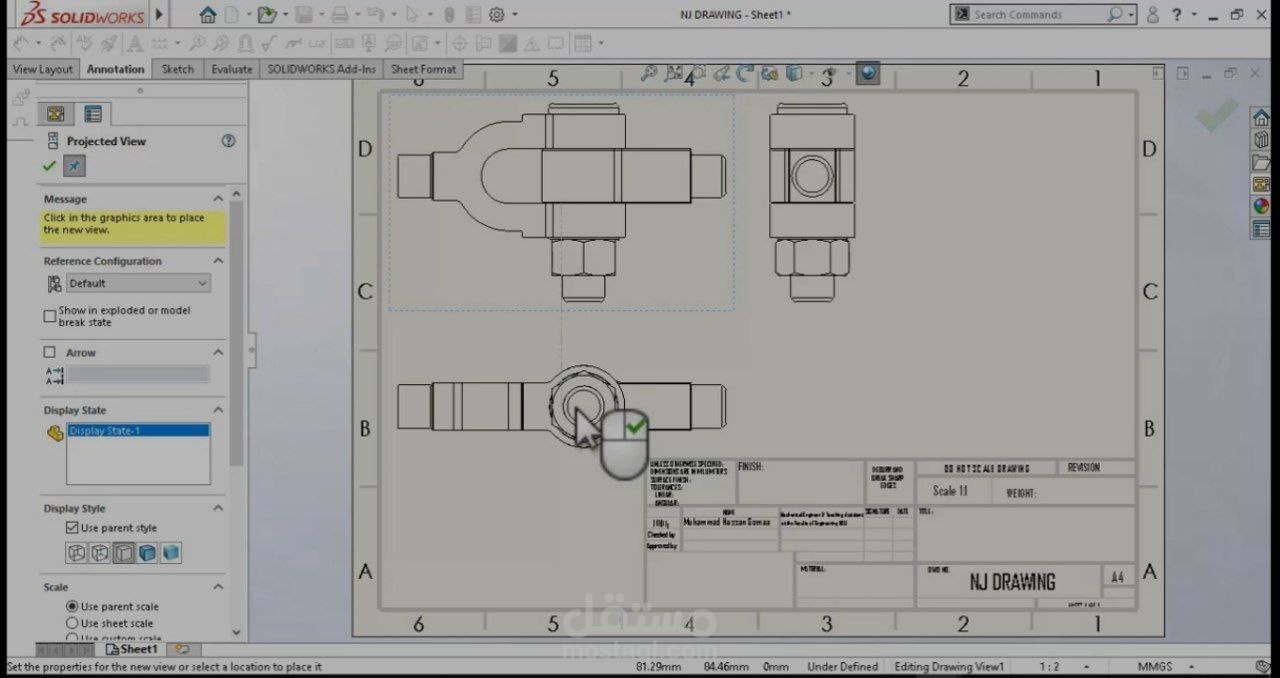This screenshot has height=678, width=1280.
Task: Enable Show in exploded or model break state
Action: click(49, 316)
